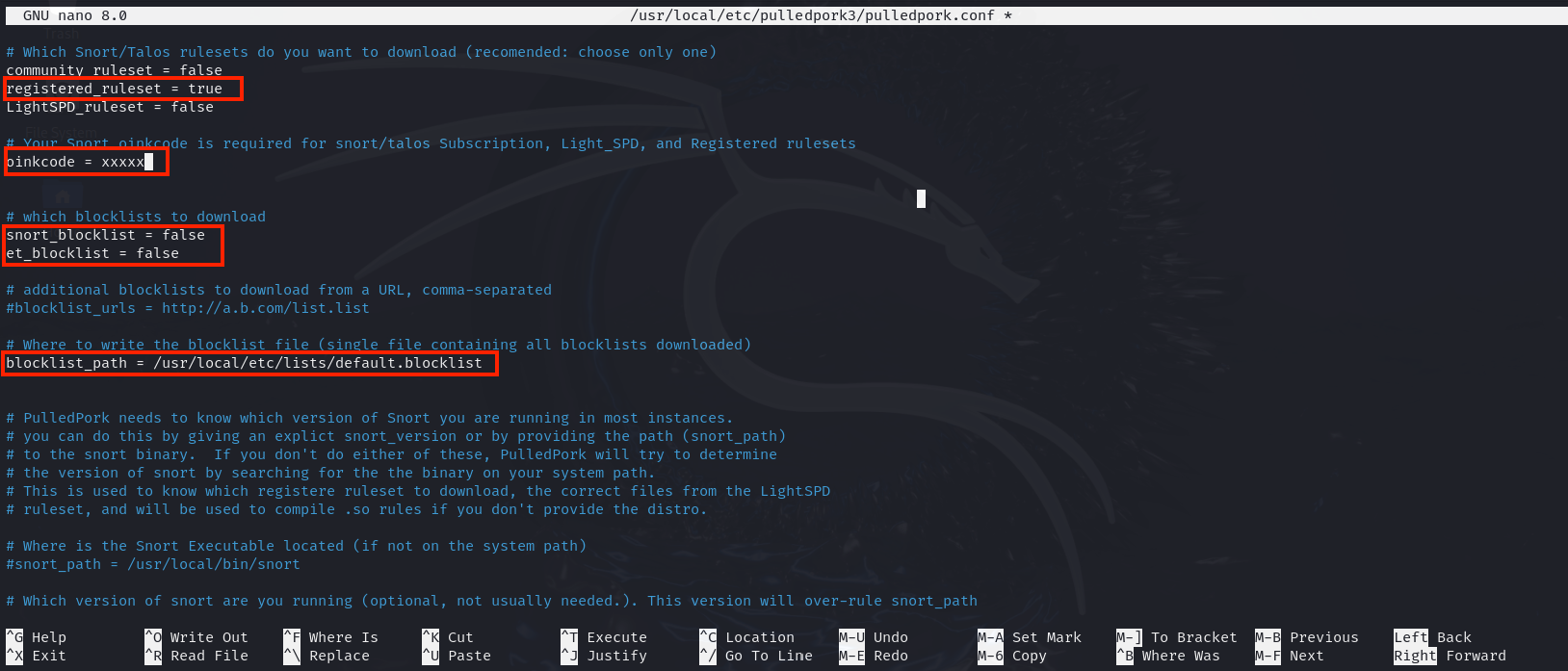The image size is (1568, 671).
Task: Click the M-6 Copy shortcut
Action: click(1012, 656)
